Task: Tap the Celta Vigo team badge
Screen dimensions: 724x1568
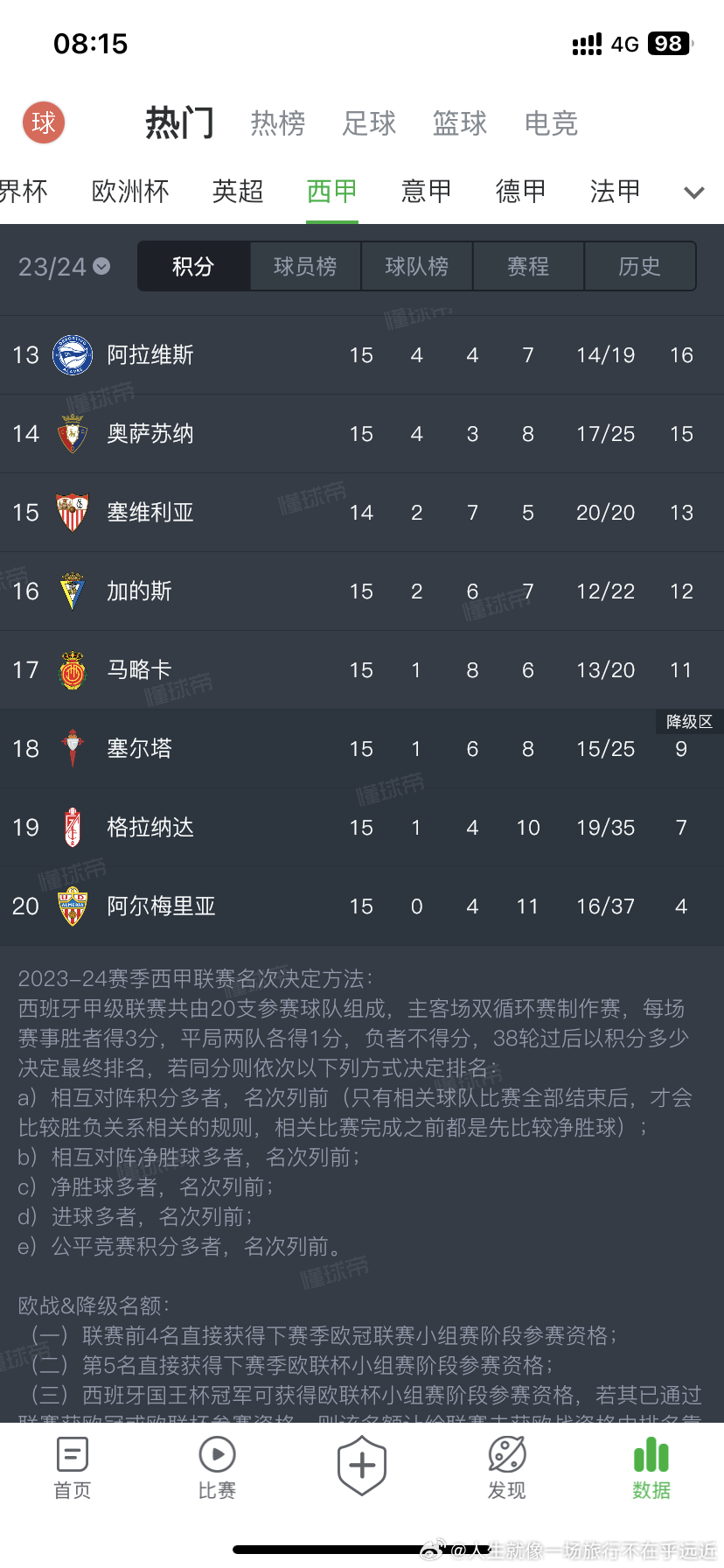Action: (73, 749)
